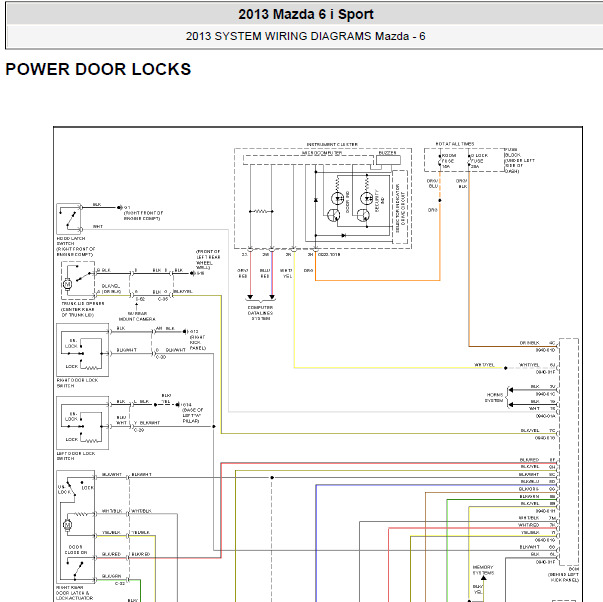Click the 'RIGHT DOOR LOCK SWITCH' label
The image size is (603, 602).
(x=77, y=383)
